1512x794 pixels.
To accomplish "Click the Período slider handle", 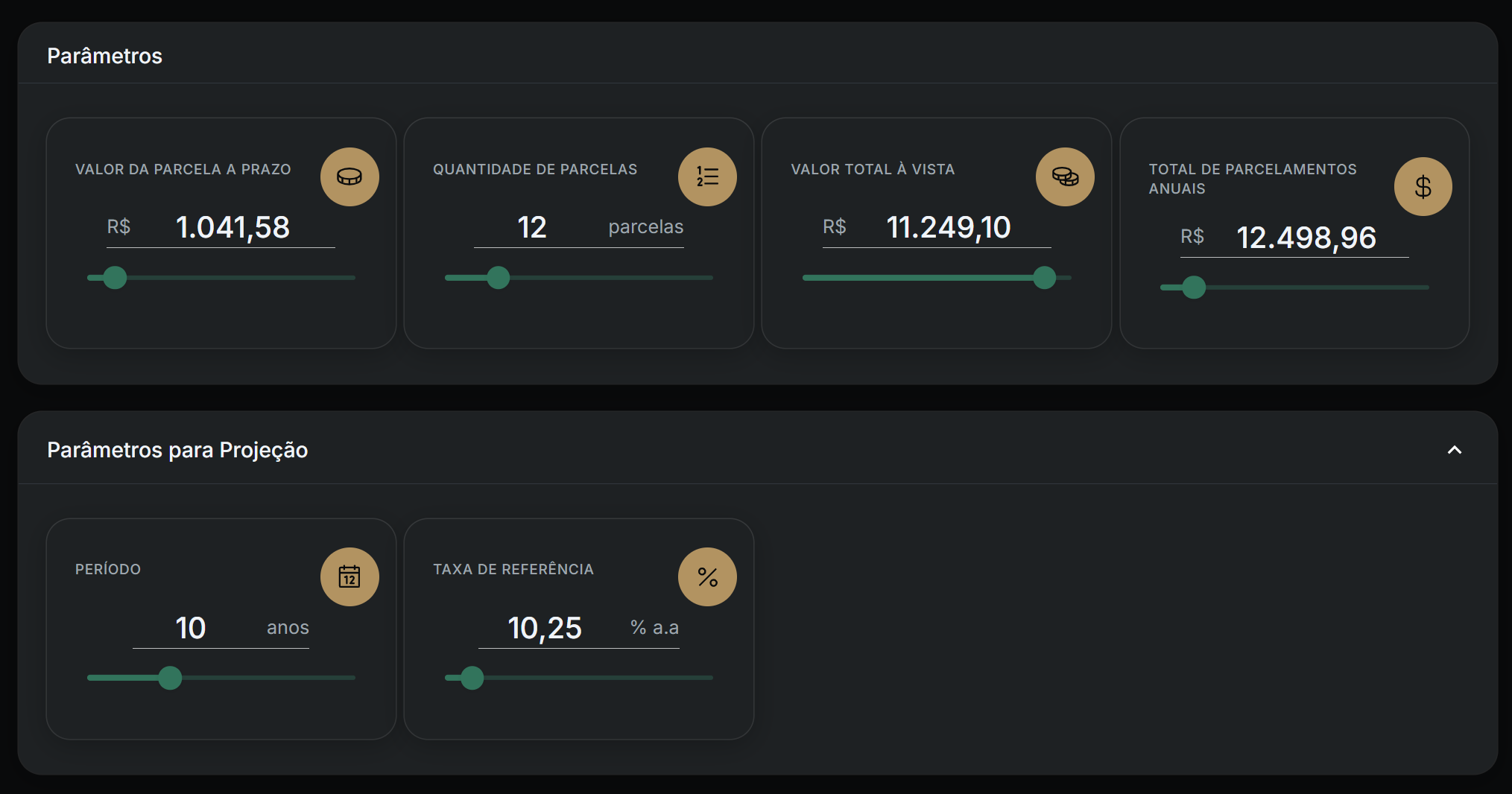I will click(170, 678).
